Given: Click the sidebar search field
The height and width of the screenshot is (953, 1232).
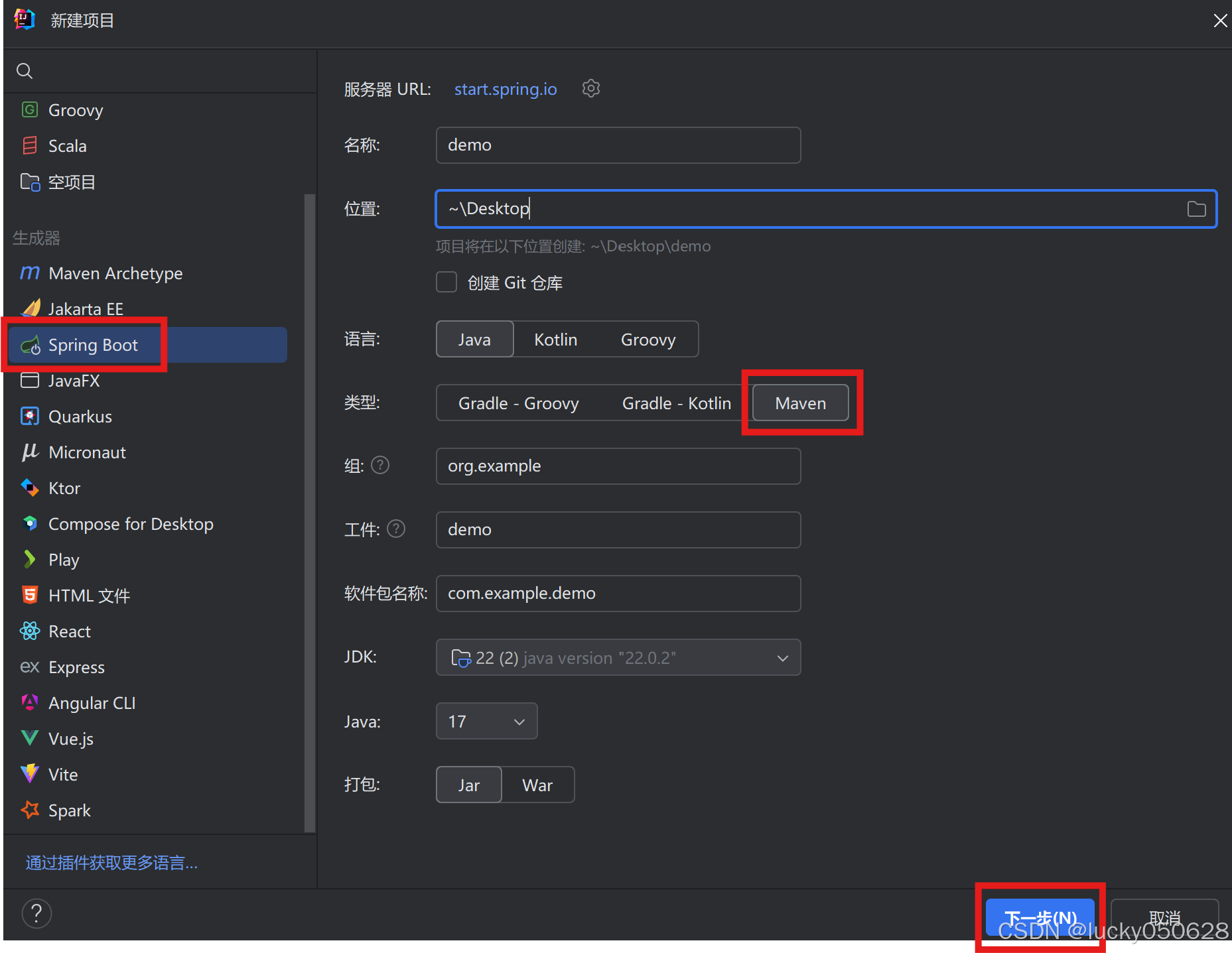Looking at the screenshot, I should 160,71.
